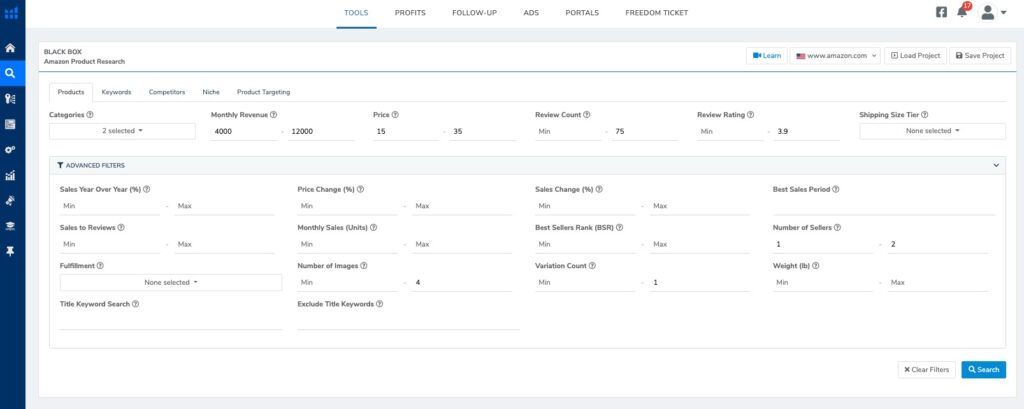This screenshot has width=1024, height=409.
Task: Open the TOOLS top menu
Action: [x=356, y=12]
